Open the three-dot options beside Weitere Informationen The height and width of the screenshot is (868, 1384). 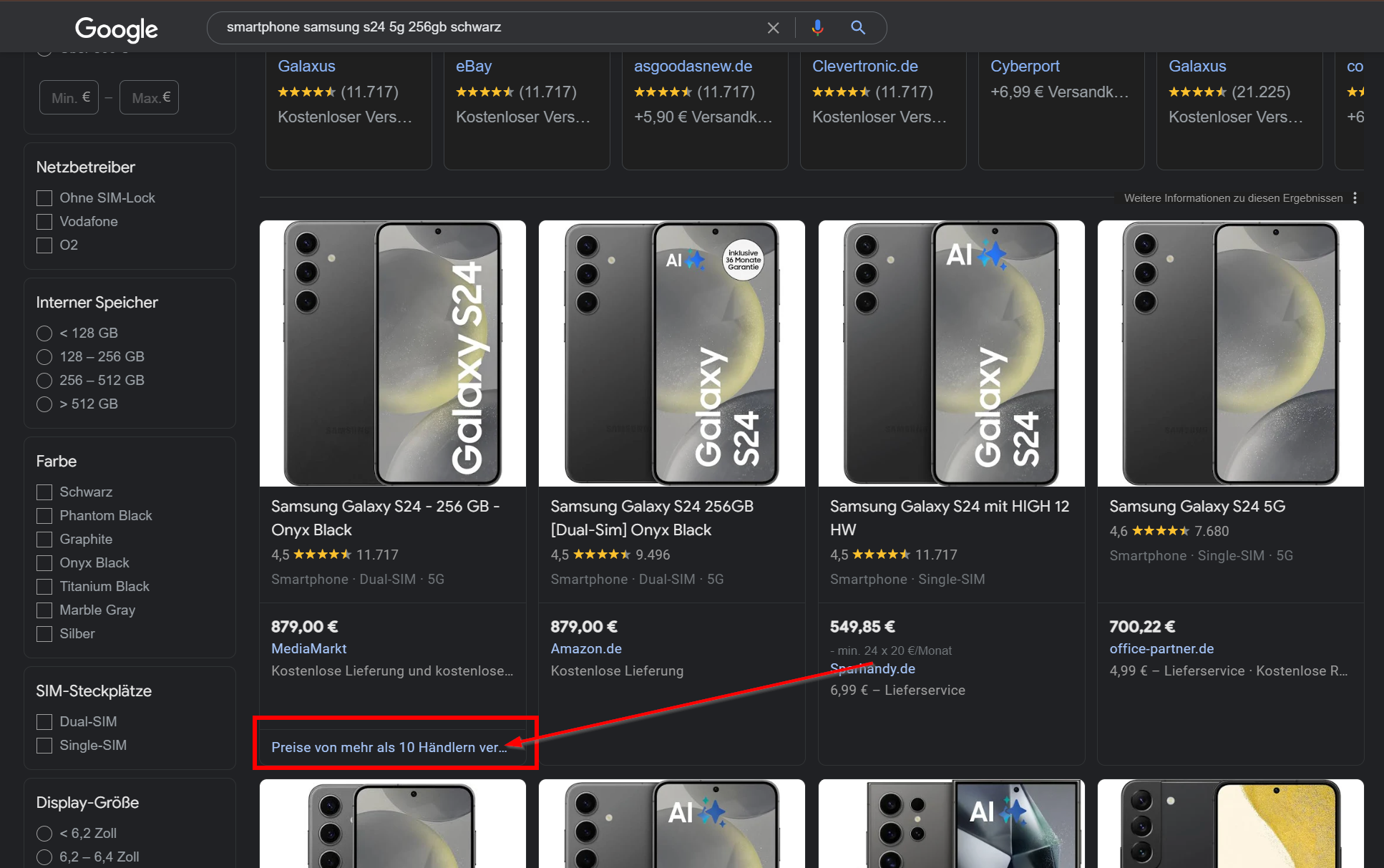[1355, 198]
